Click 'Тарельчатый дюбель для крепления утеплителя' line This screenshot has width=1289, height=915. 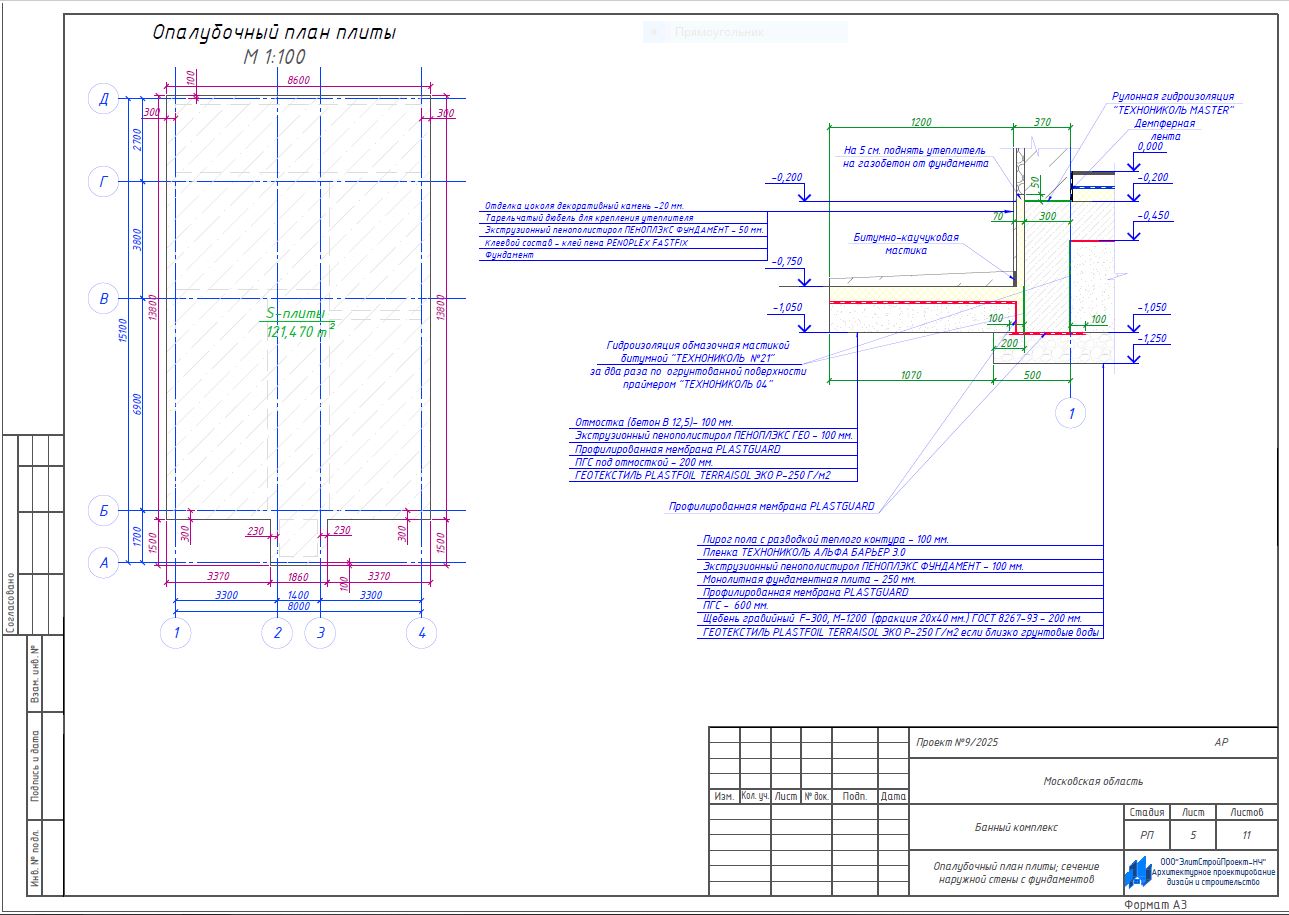(589, 217)
